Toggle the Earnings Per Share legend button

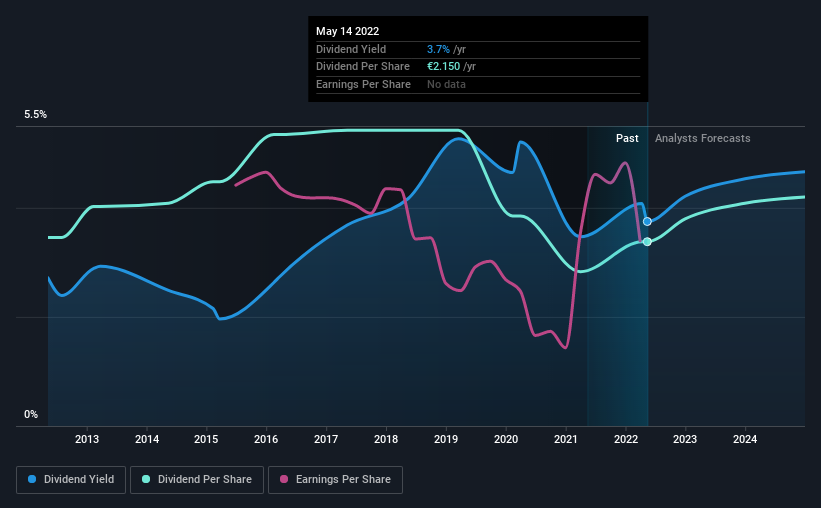[335, 480]
